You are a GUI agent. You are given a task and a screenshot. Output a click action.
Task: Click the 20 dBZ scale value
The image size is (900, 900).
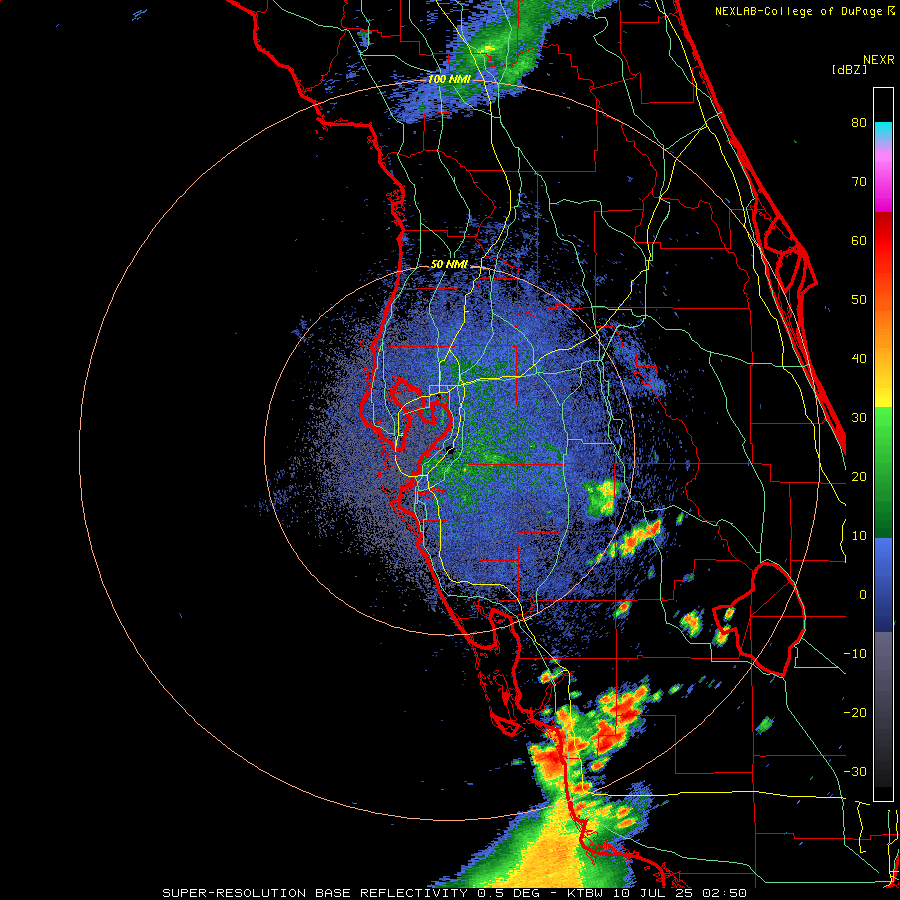coord(859,477)
